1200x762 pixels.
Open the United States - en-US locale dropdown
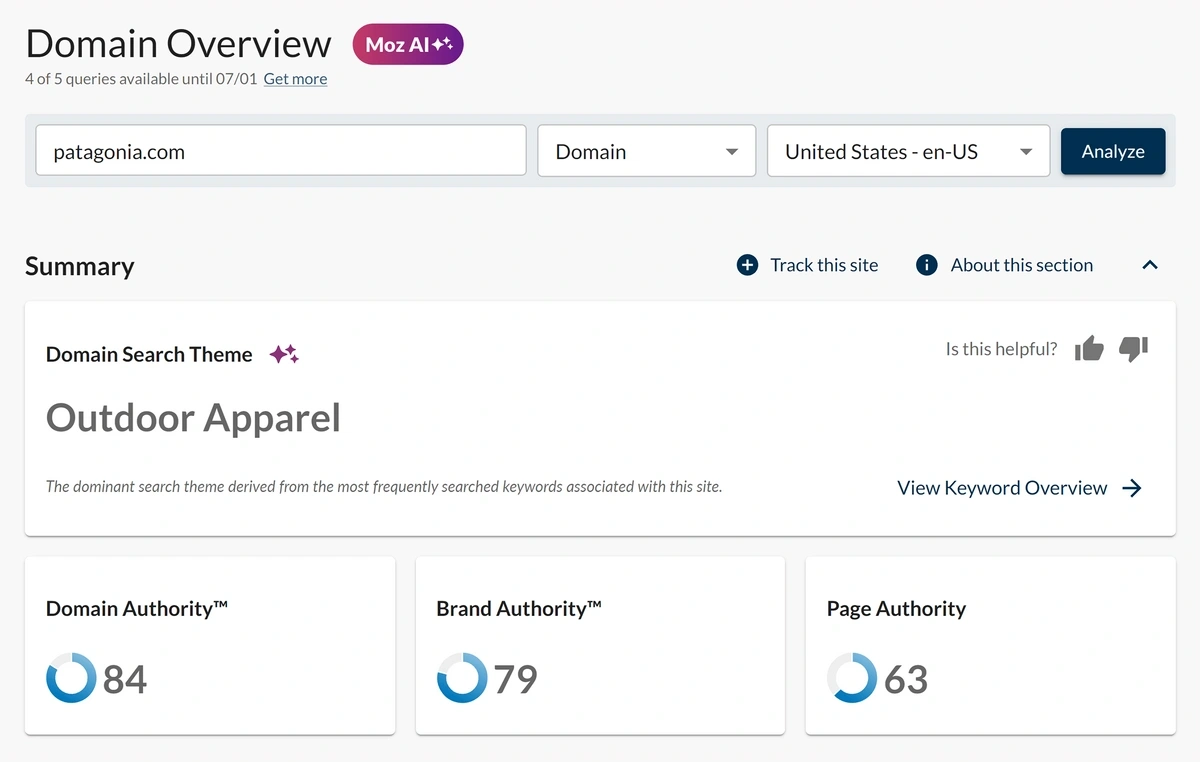(908, 151)
